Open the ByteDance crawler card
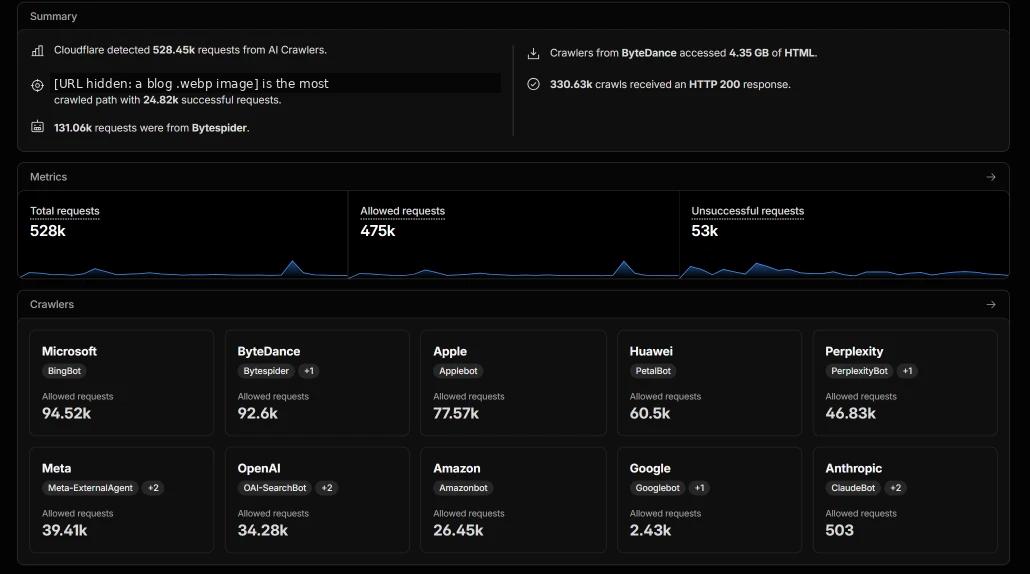Viewport: 1030px width, 574px height. click(x=317, y=383)
